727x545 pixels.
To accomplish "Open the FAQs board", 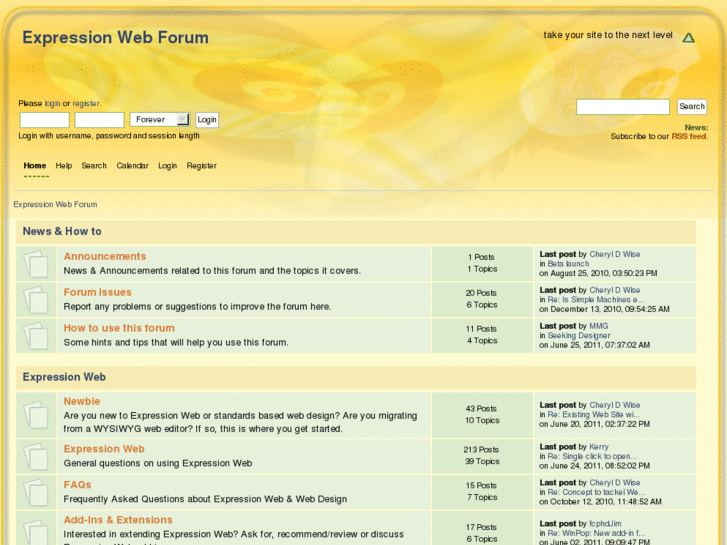I will (x=77, y=485).
